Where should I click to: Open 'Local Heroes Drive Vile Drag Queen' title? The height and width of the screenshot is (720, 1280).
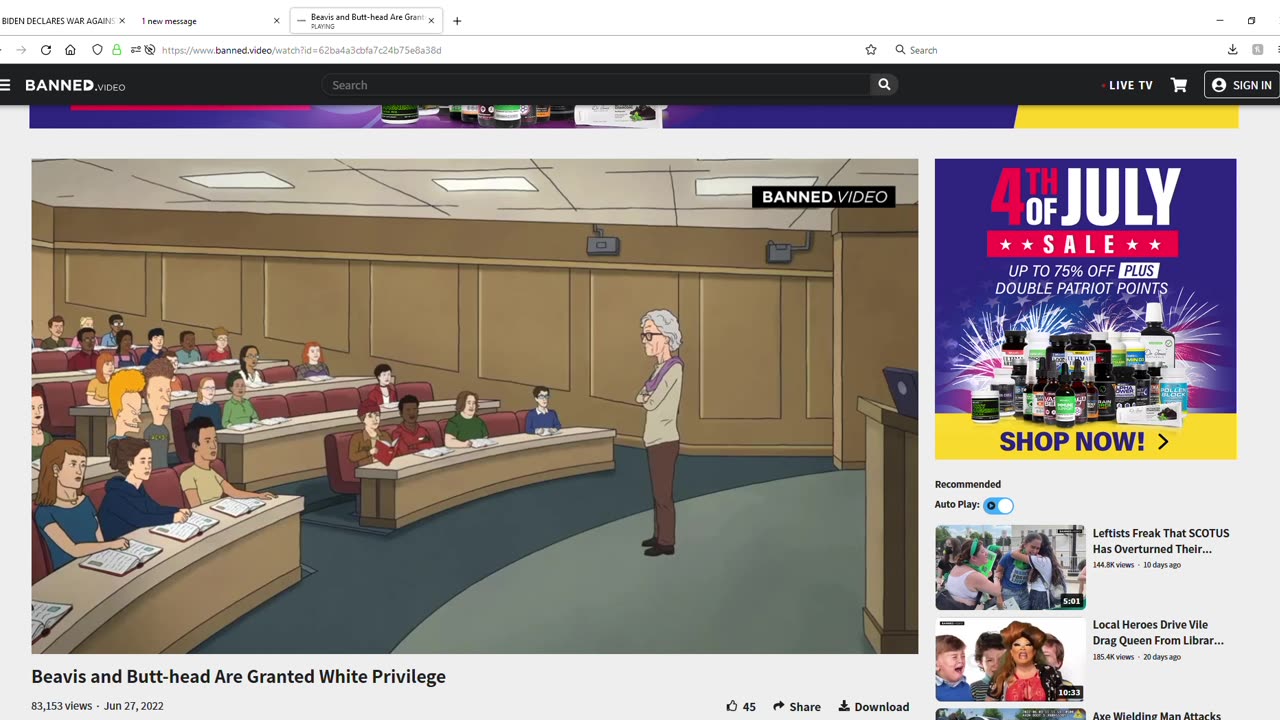point(1158,632)
